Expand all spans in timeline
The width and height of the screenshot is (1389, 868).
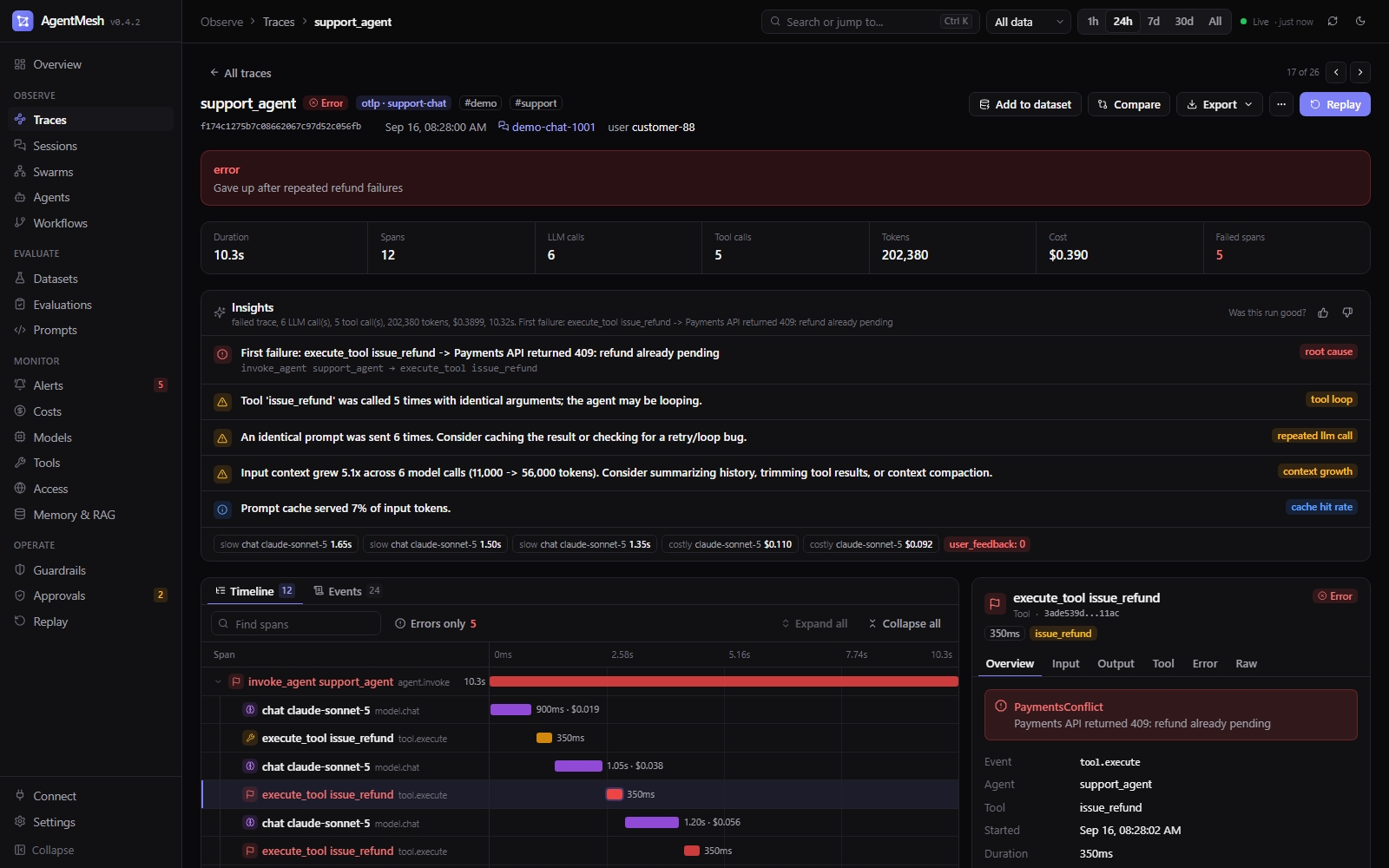814,624
